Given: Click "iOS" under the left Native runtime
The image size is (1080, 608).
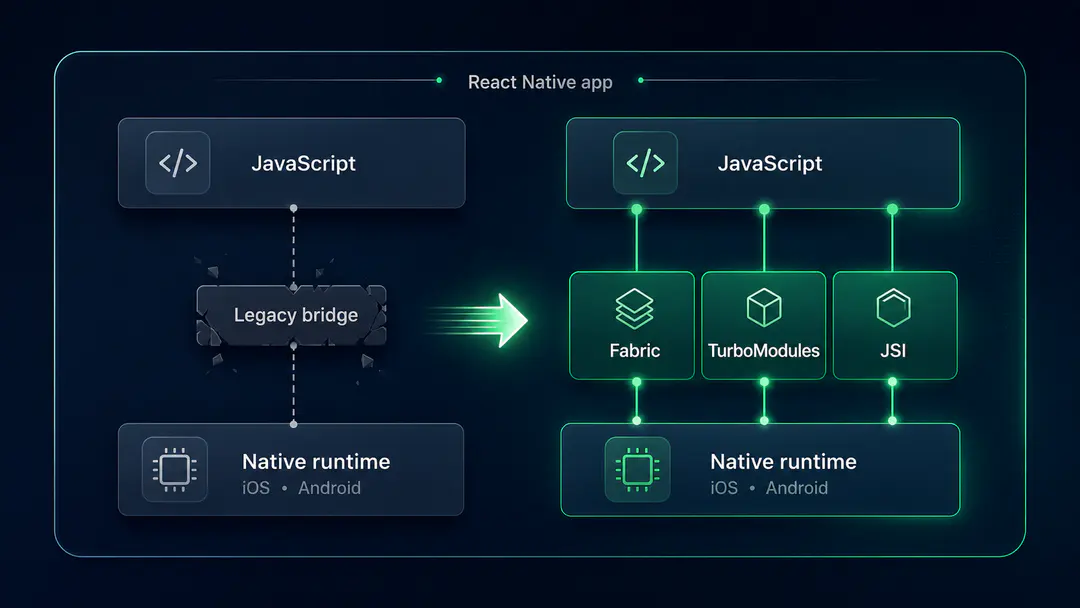Looking at the screenshot, I should tap(256, 488).
